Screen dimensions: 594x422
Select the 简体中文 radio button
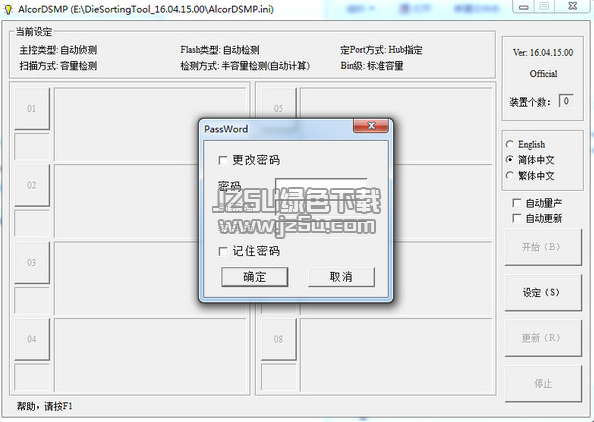510,160
